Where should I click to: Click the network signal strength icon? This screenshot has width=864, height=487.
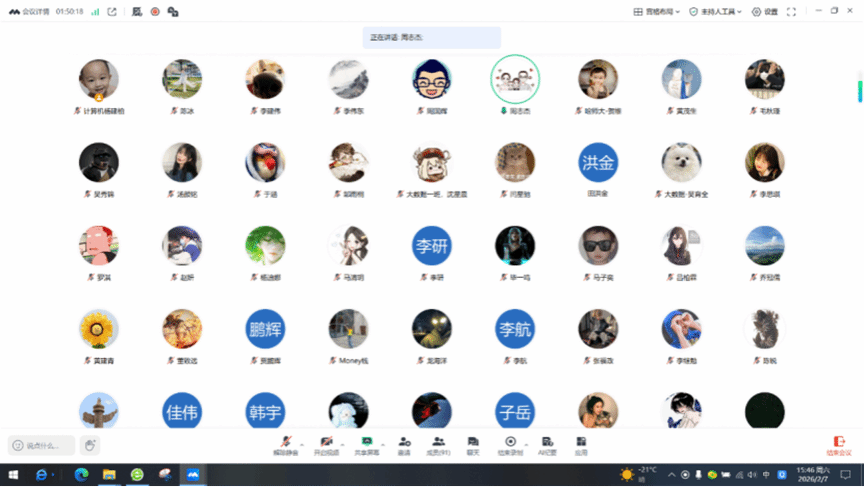[95, 12]
